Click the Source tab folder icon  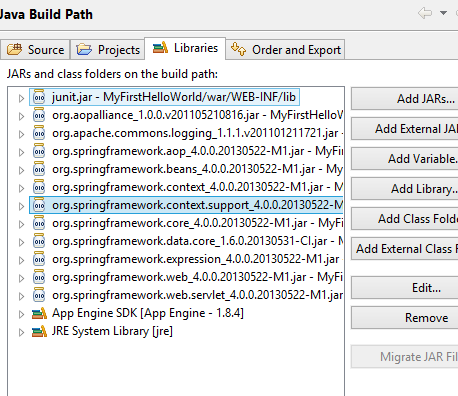click(15, 49)
